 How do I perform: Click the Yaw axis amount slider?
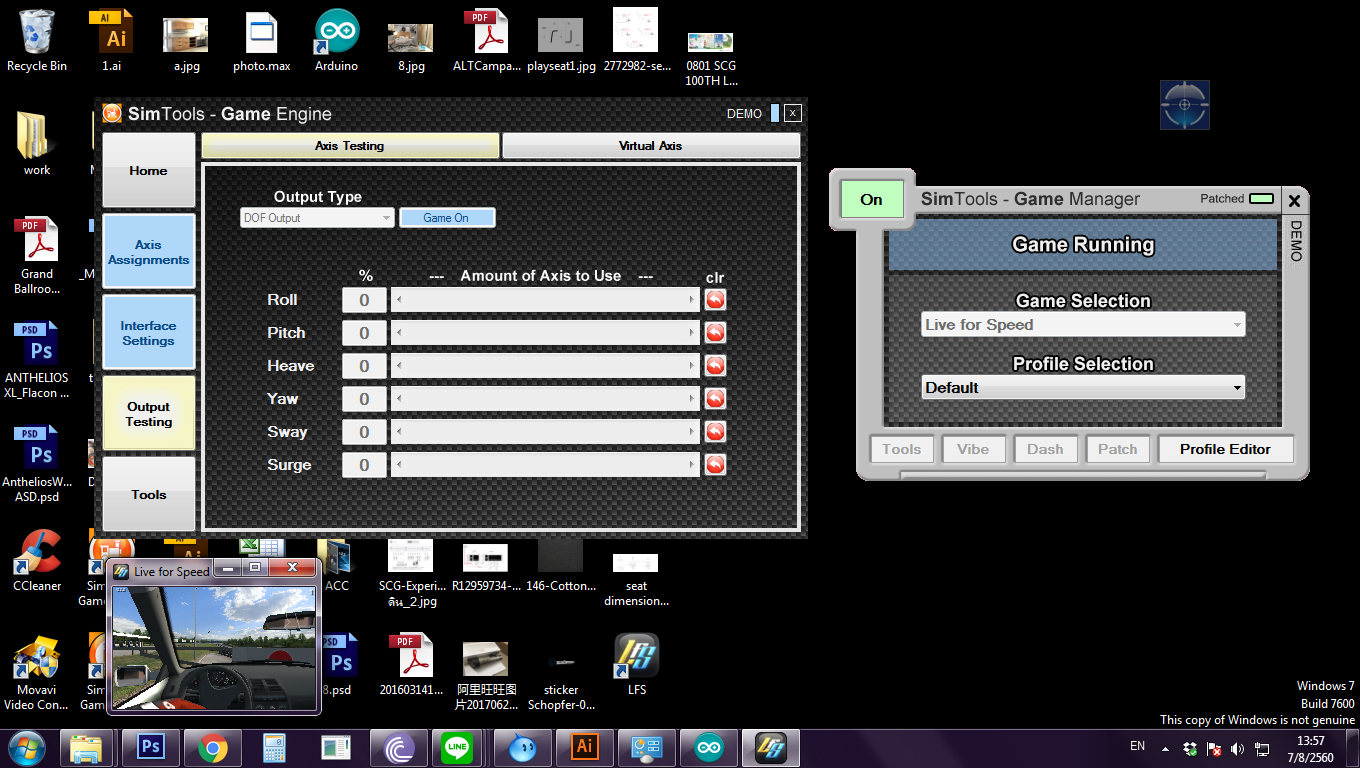click(x=545, y=399)
